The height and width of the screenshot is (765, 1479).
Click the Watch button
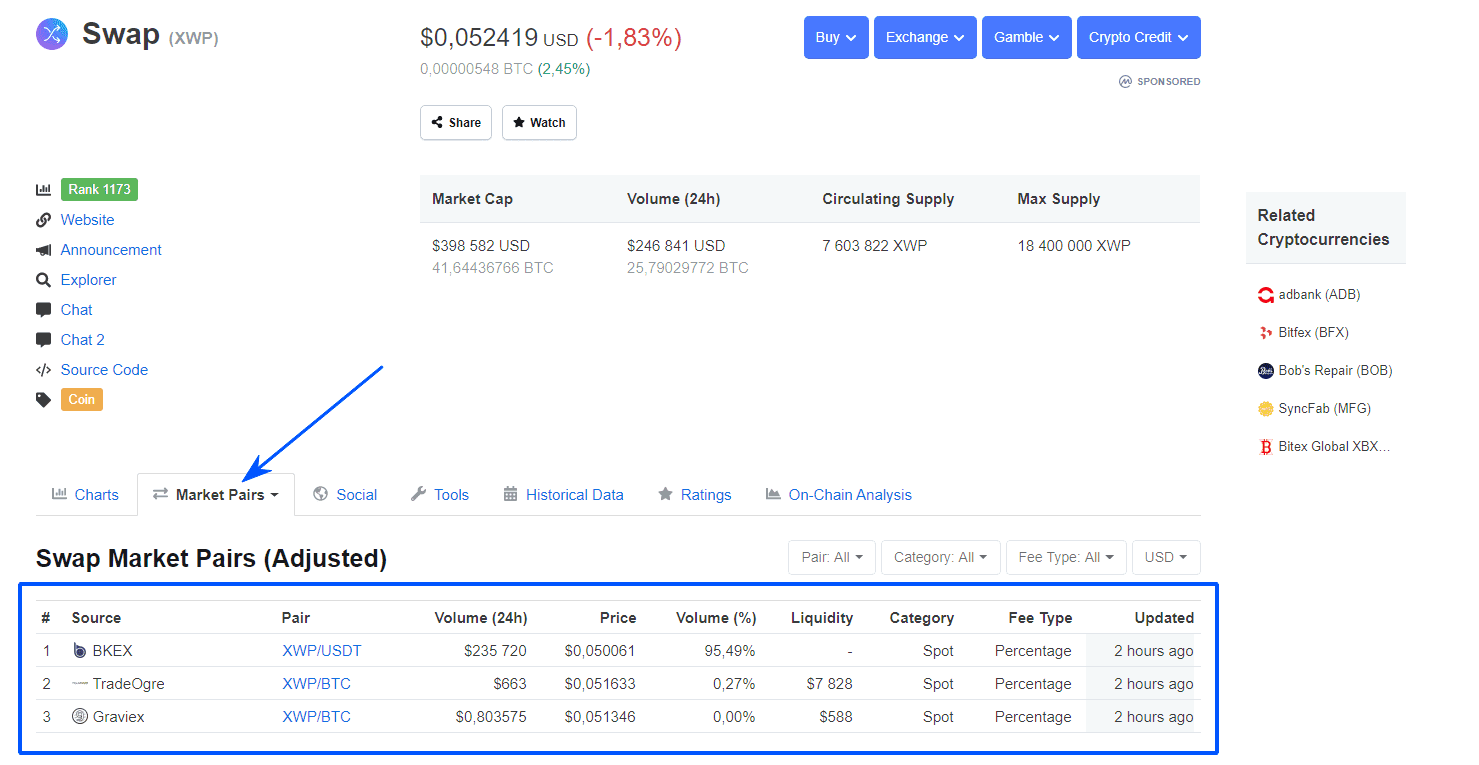(539, 123)
